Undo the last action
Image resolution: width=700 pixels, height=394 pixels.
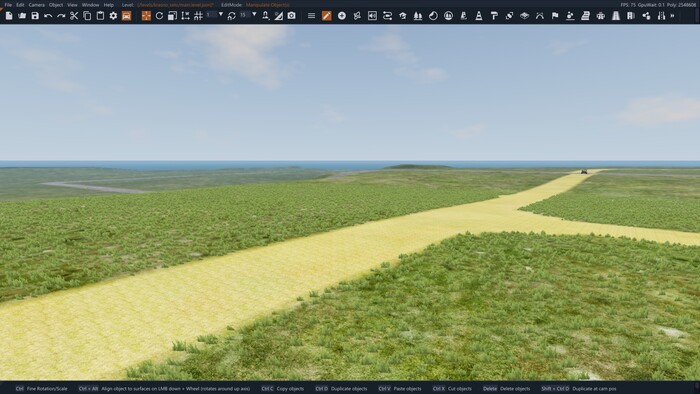click(48, 16)
